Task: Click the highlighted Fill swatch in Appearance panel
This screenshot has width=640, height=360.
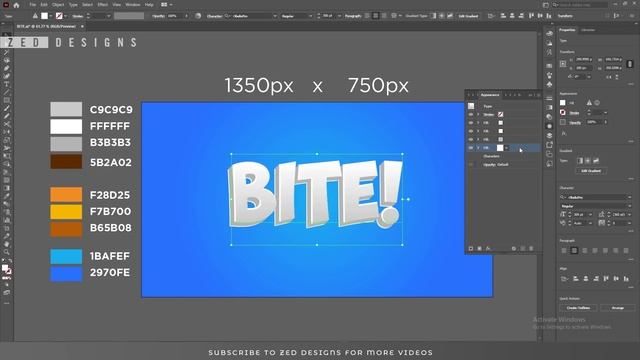Action: pyautogui.click(x=500, y=148)
